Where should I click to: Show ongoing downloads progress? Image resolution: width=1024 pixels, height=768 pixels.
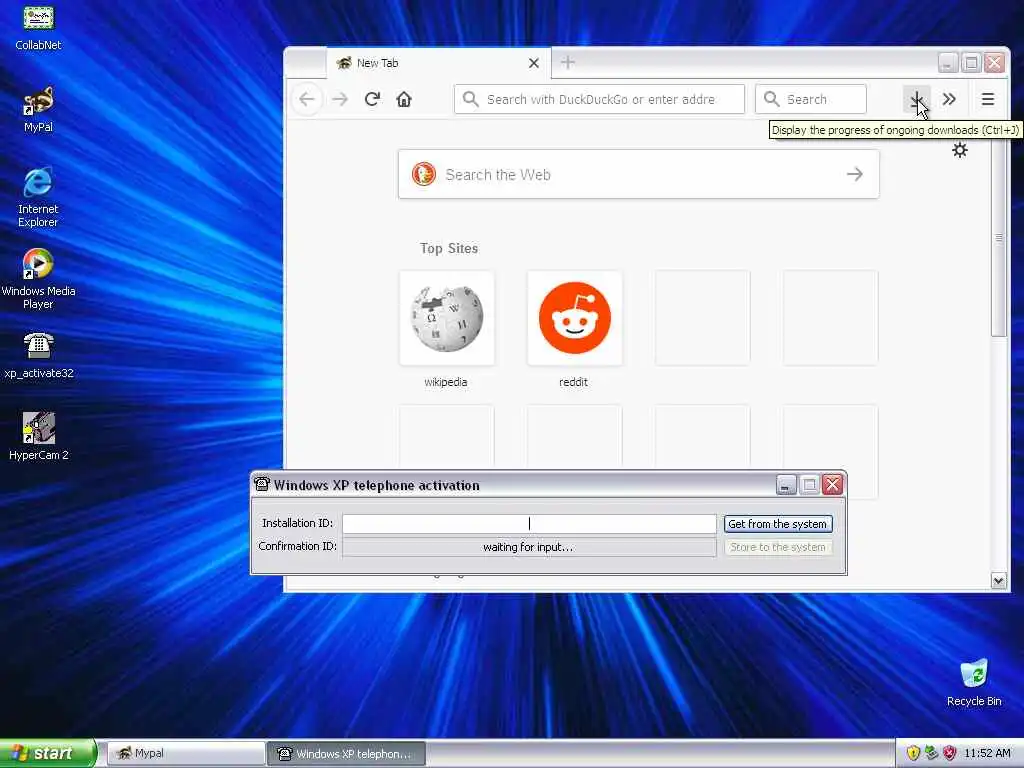pyautogui.click(x=917, y=99)
